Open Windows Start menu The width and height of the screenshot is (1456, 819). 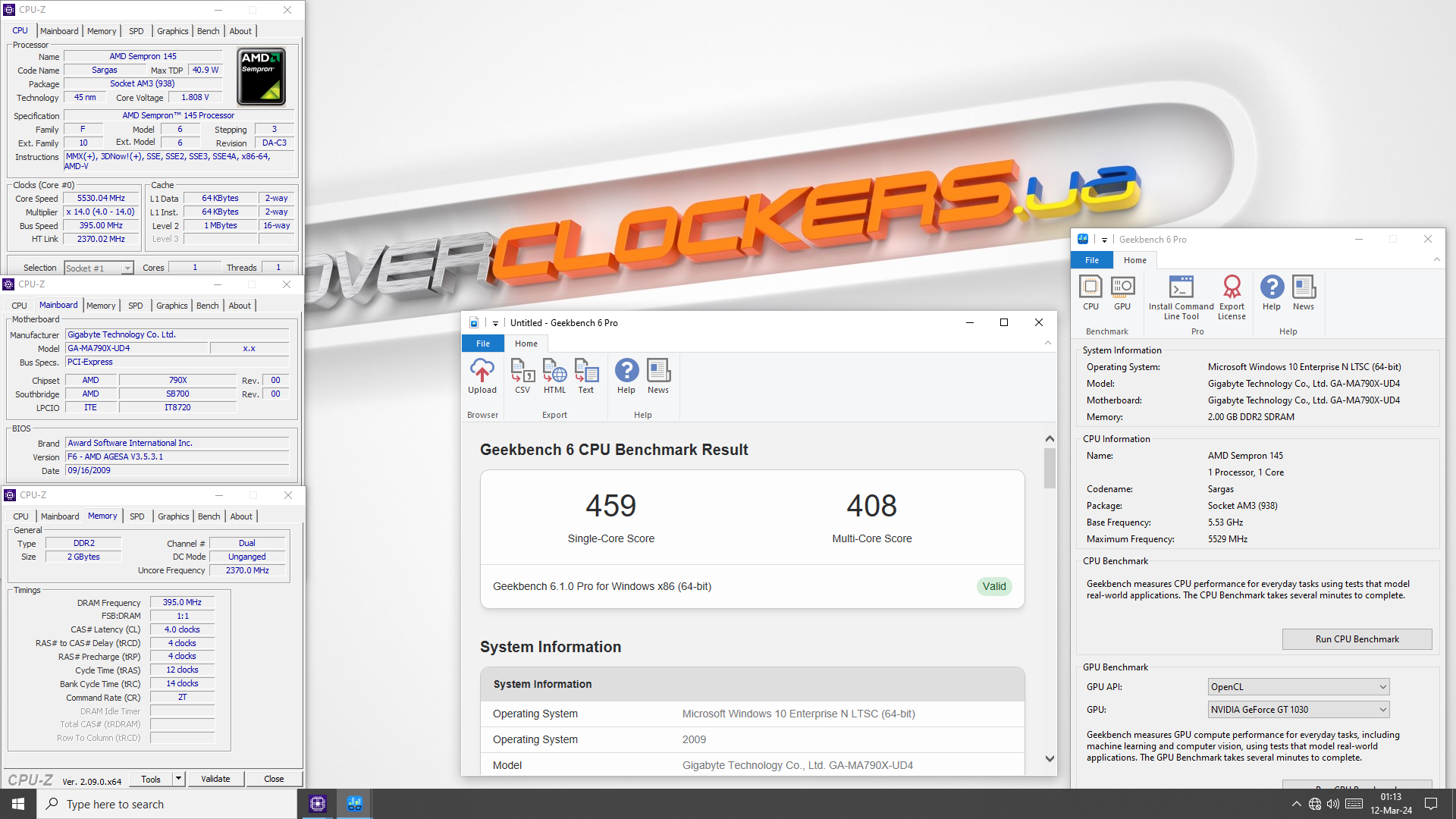[18, 804]
